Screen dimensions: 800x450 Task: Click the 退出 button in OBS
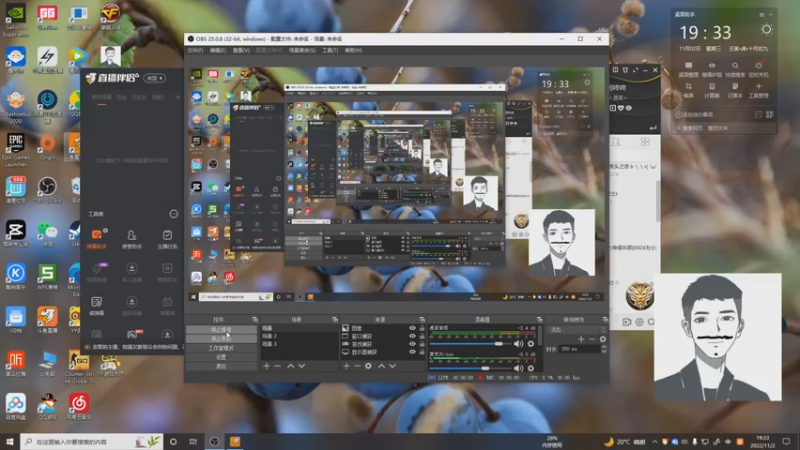(x=220, y=366)
